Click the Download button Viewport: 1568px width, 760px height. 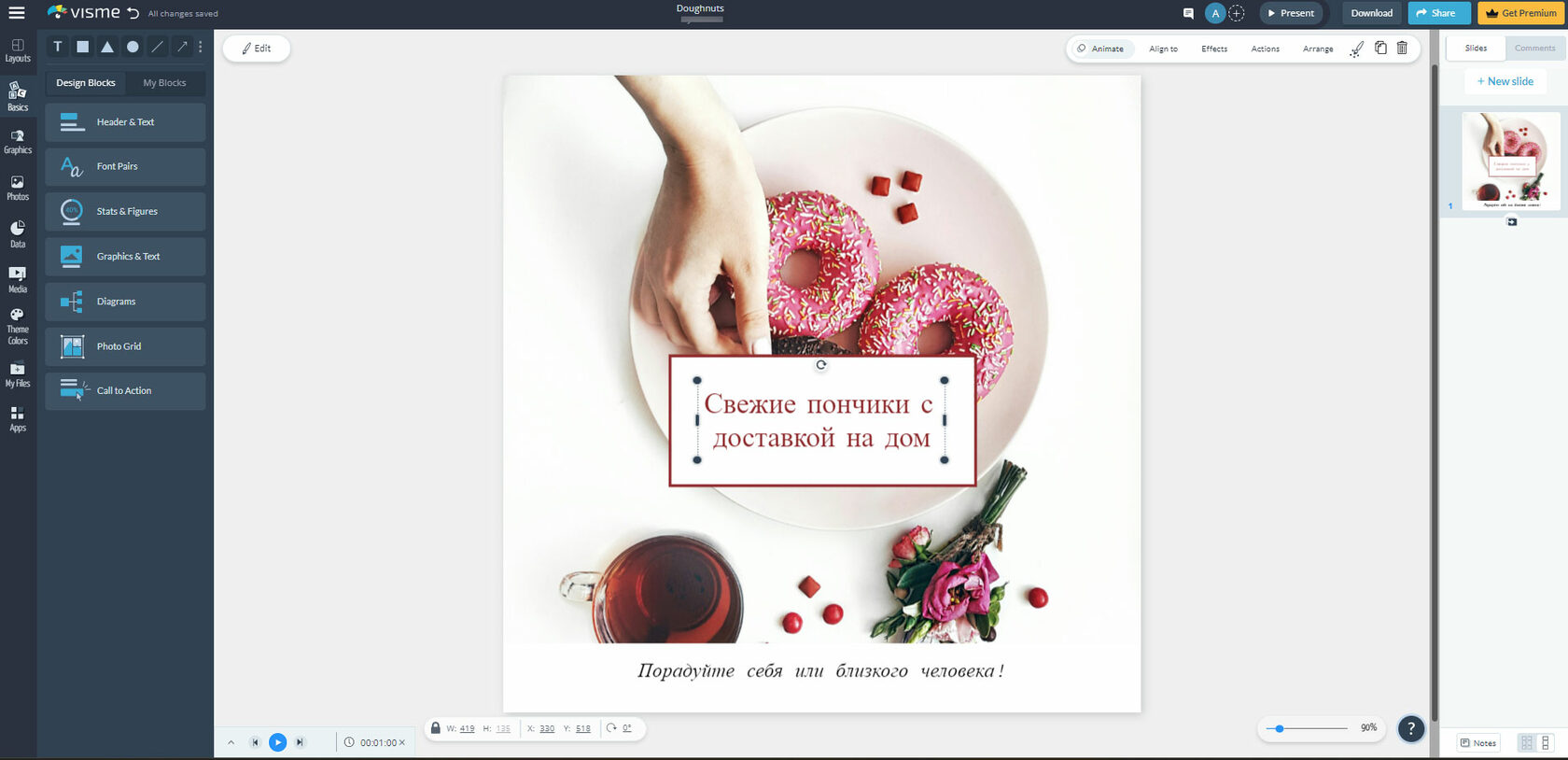(x=1371, y=13)
